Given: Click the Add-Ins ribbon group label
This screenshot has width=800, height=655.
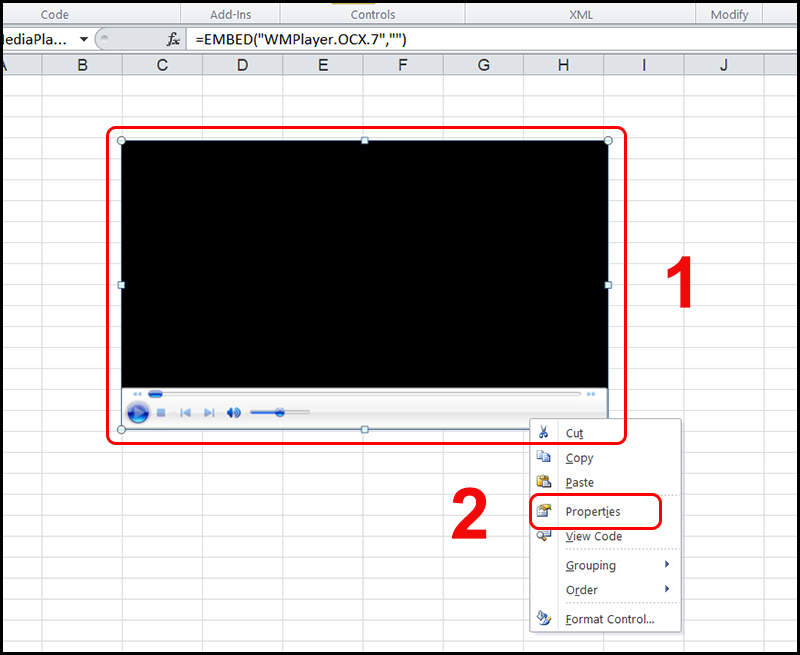Looking at the screenshot, I should point(231,15).
